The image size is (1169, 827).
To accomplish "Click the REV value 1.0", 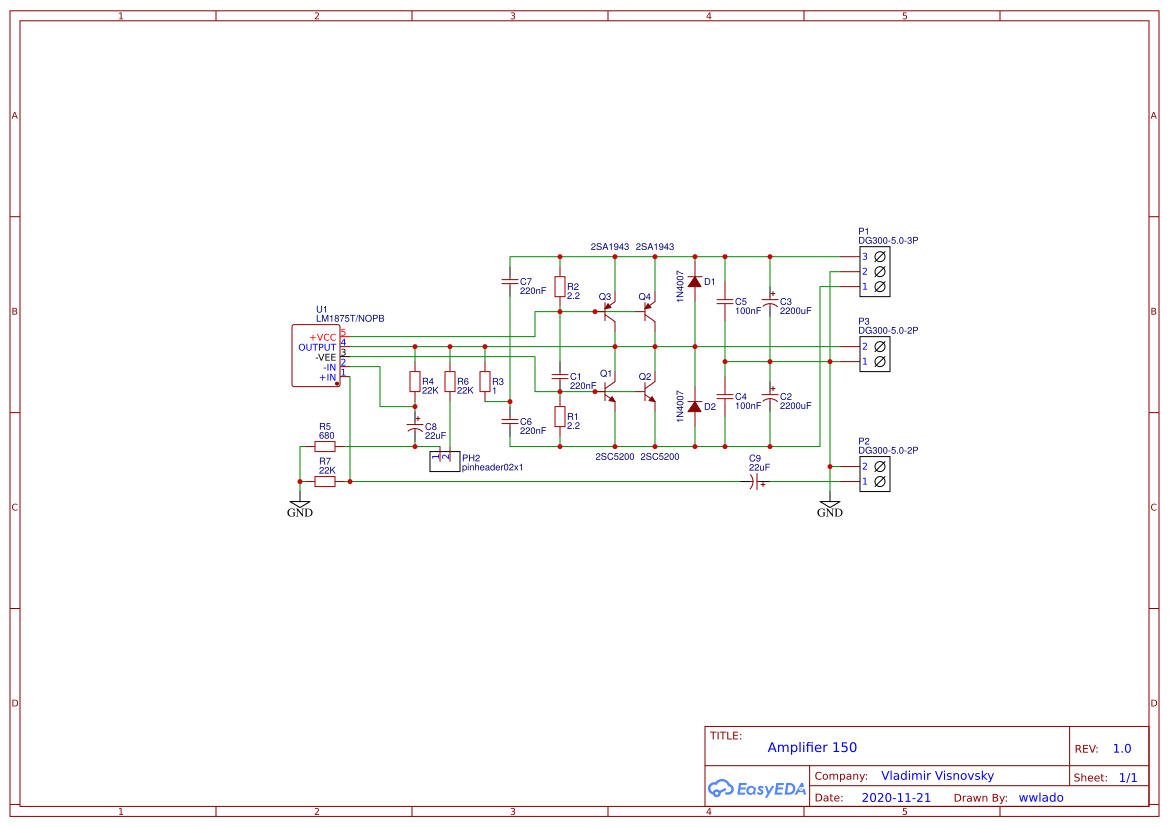I will point(1122,749).
